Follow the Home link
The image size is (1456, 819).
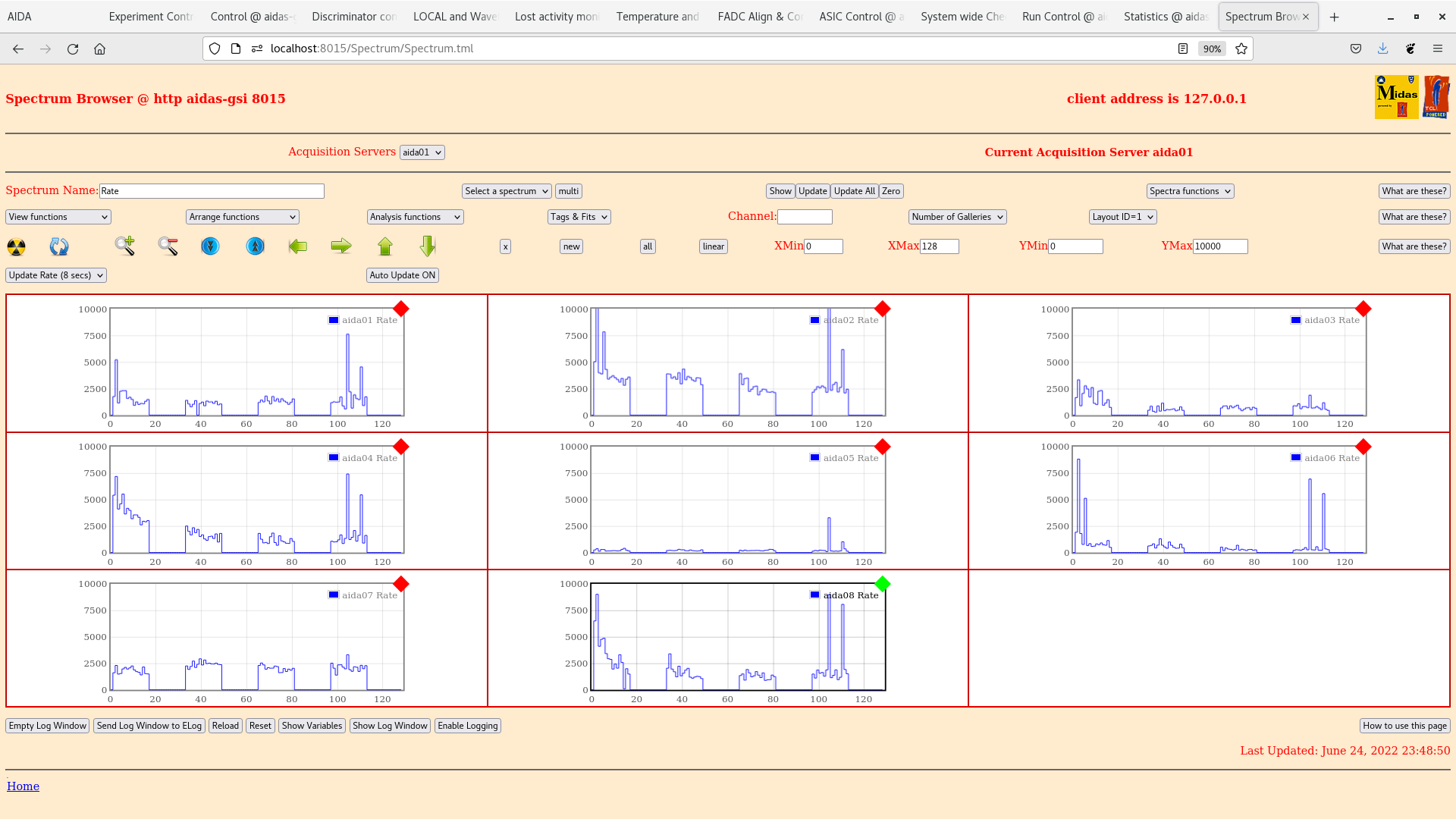tap(23, 786)
